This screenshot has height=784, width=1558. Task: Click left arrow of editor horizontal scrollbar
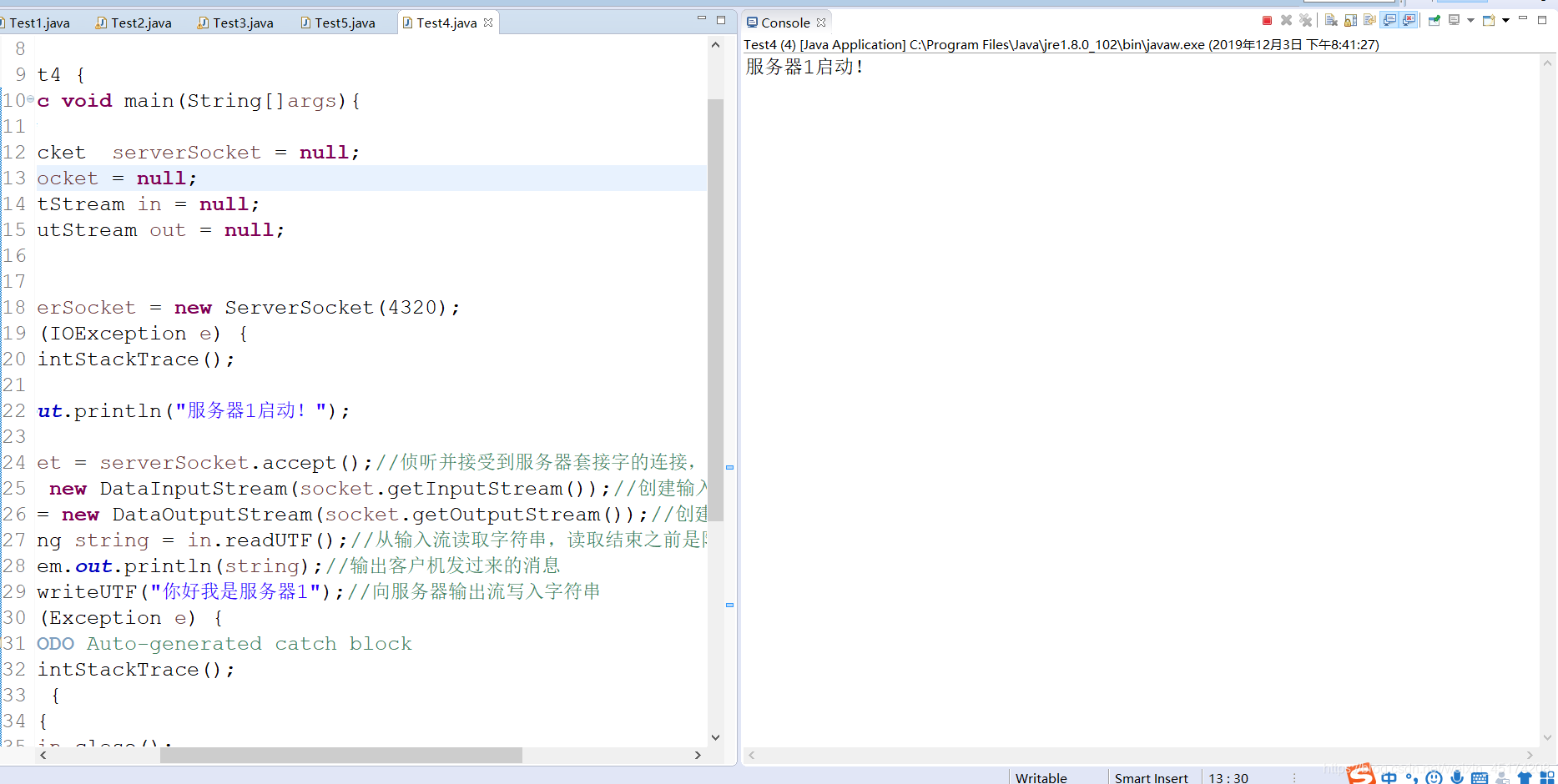coord(43,755)
